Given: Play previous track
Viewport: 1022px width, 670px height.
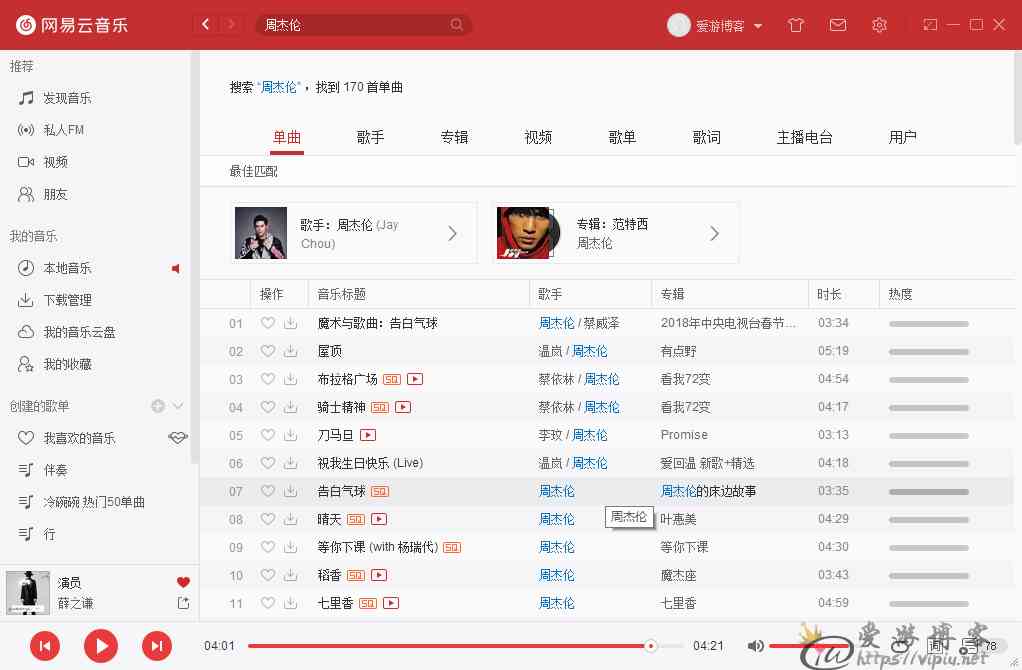Looking at the screenshot, I should click(45, 646).
